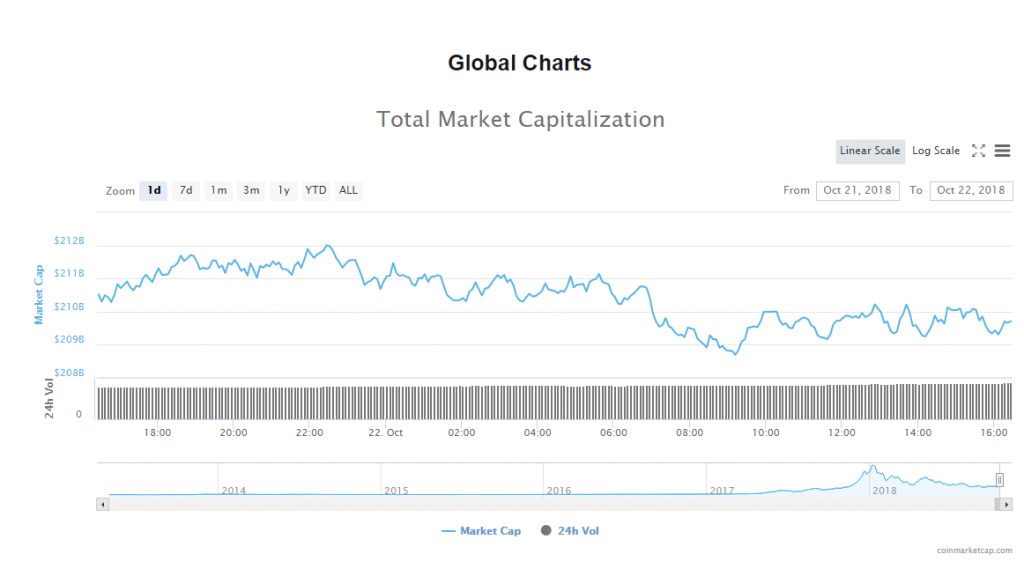Choose the 1y zoom range
This screenshot has width=1024, height=569.
[284, 190]
